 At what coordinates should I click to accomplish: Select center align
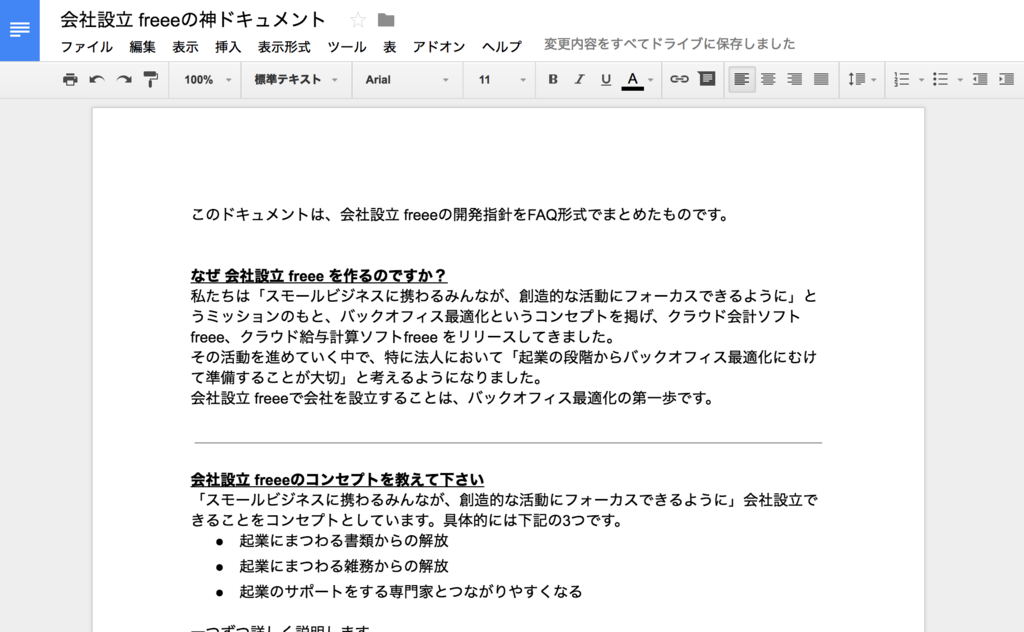[x=768, y=80]
